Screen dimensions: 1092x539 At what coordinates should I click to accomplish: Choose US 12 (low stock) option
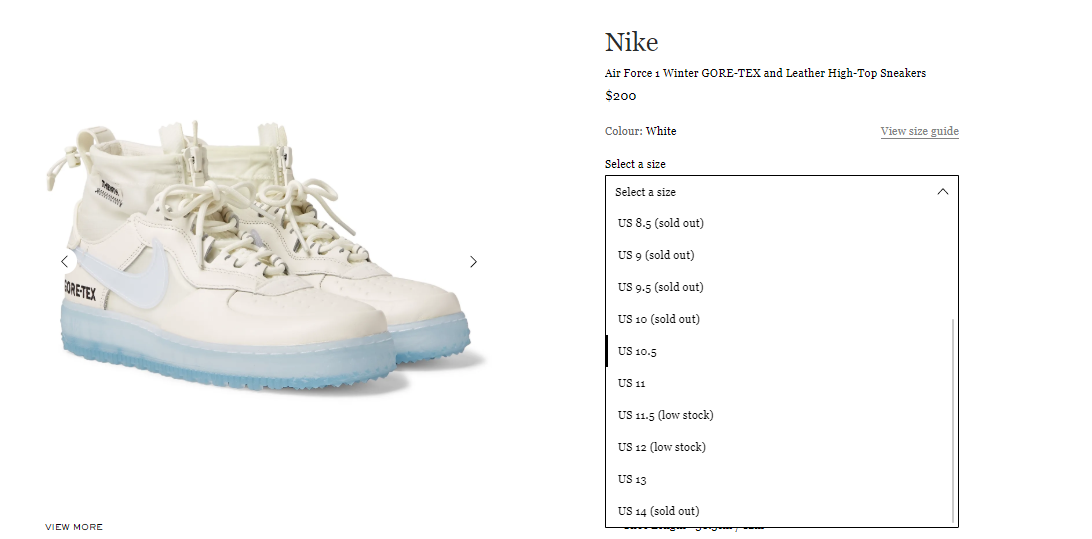tap(781, 447)
